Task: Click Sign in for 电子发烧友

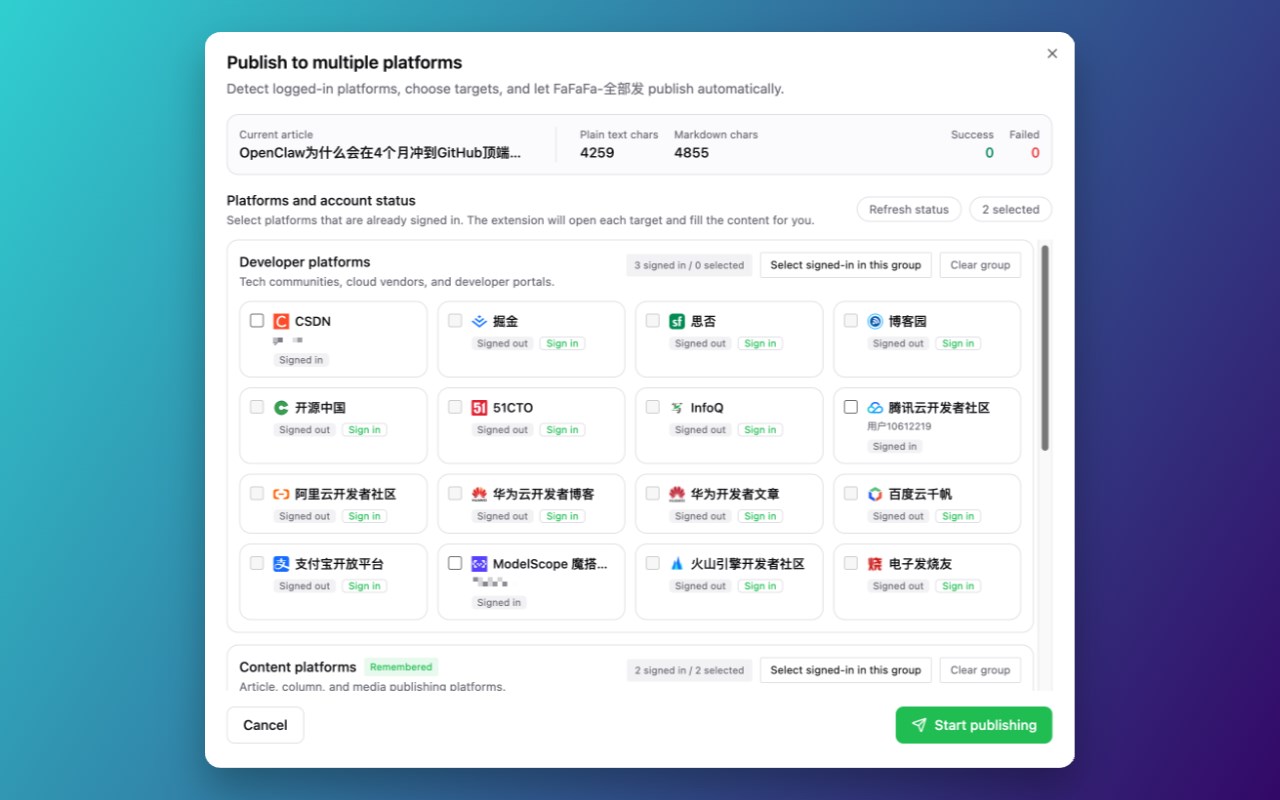Action: 958,586
